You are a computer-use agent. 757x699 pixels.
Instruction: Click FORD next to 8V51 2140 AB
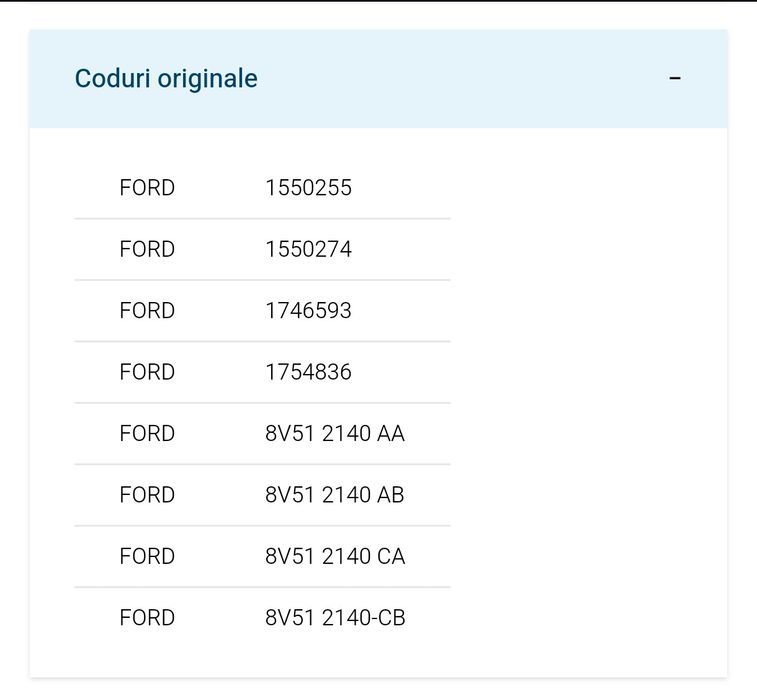coord(147,495)
